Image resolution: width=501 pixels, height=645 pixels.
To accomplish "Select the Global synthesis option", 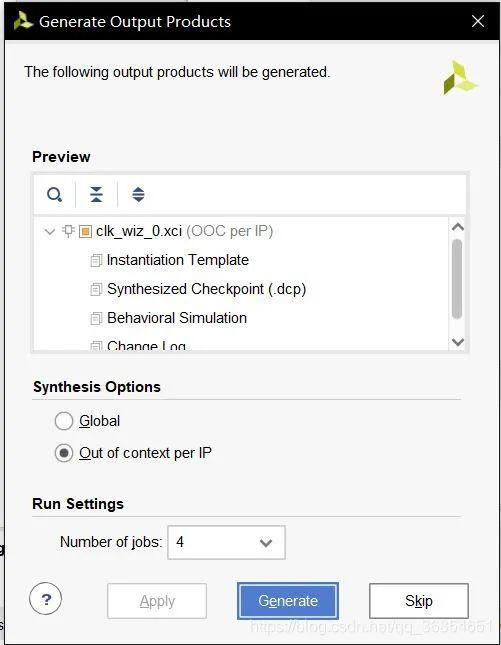I will (64, 421).
